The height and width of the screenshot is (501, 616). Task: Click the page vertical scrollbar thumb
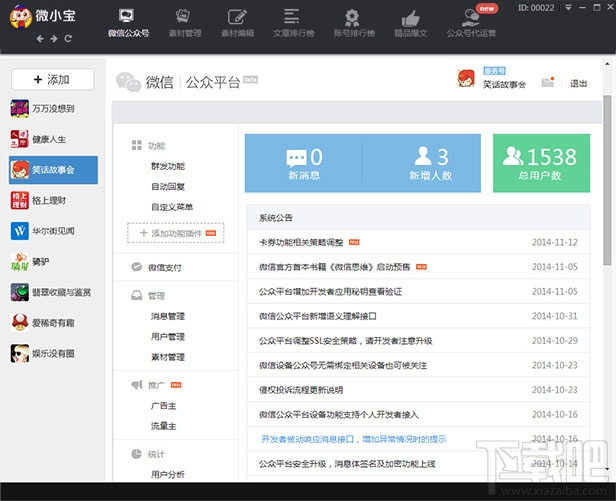point(607,180)
